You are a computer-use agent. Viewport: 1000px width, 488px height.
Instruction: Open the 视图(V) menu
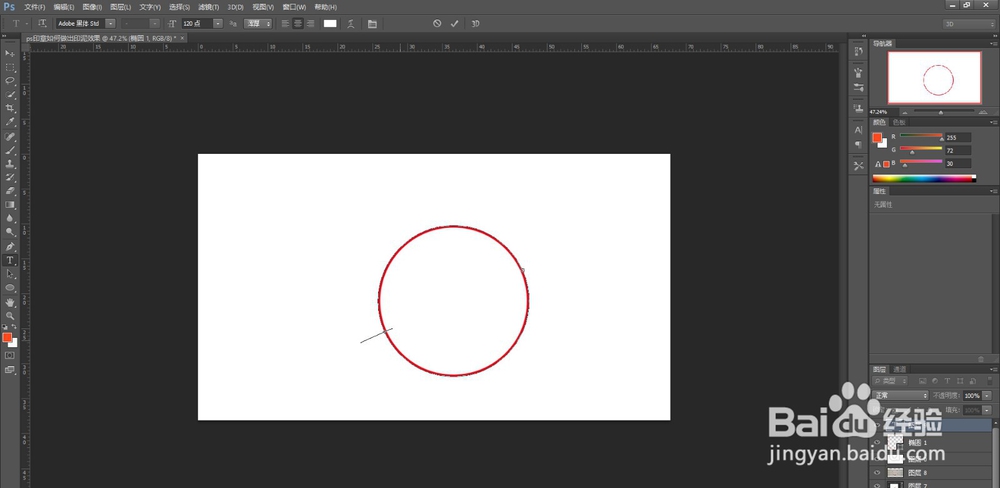click(263, 7)
